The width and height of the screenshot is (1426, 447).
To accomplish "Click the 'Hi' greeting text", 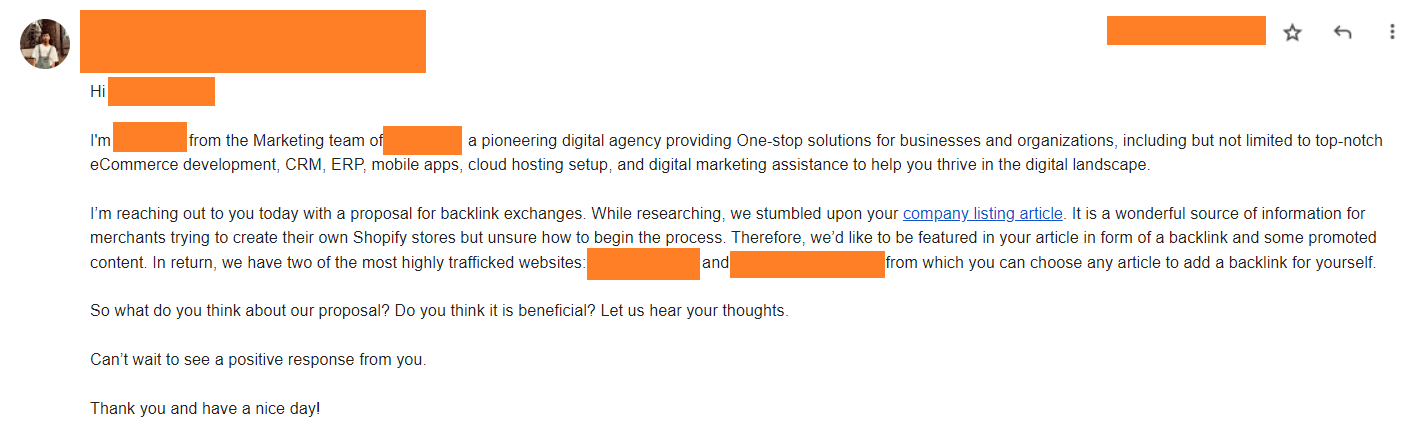I will 98,91.
